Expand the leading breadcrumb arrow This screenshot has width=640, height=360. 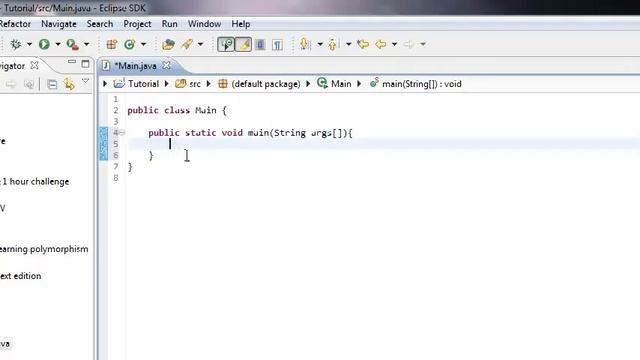pos(105,84)
